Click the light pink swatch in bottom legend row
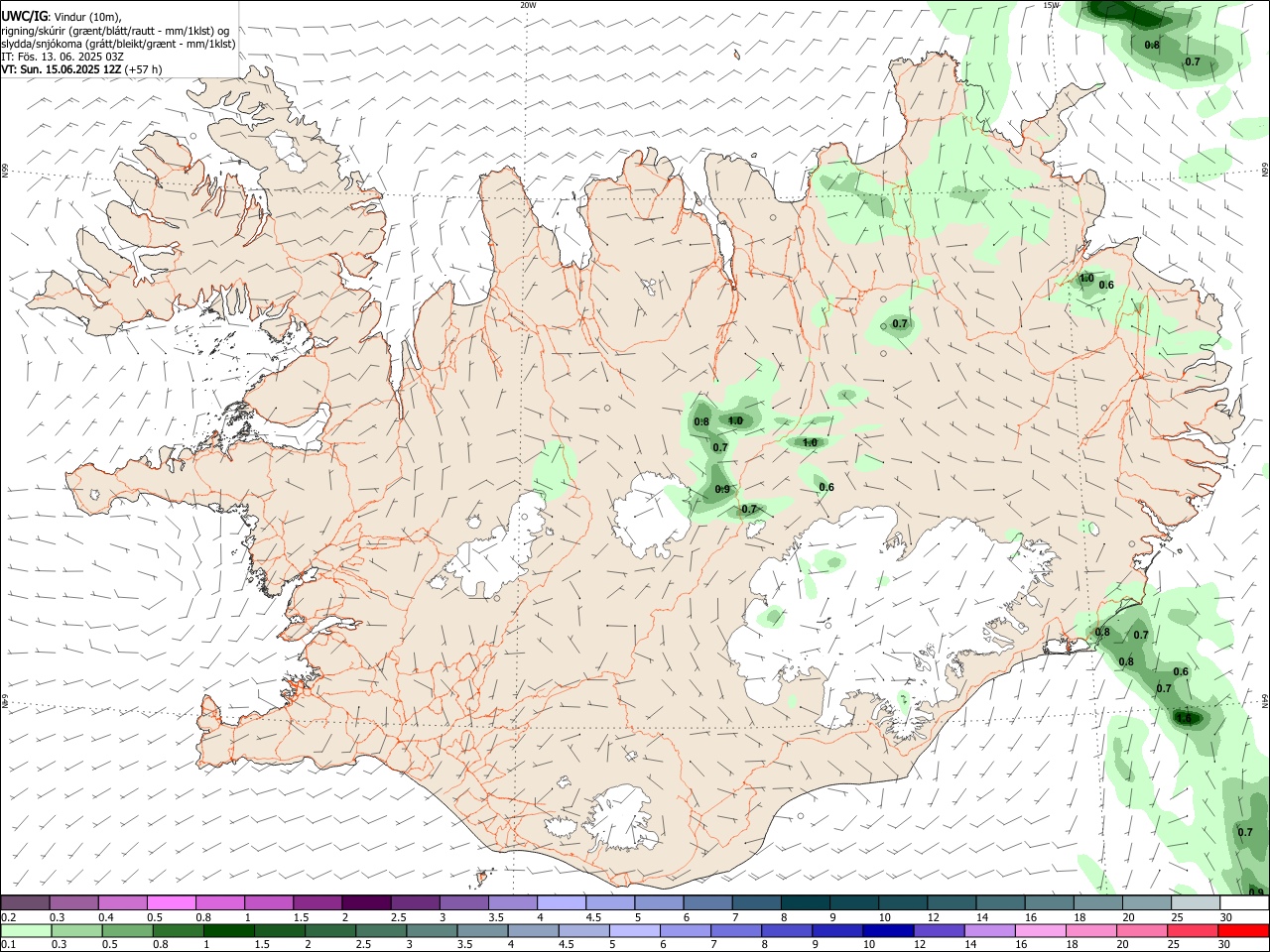This screenshot has height=952, width=1270. [x=1039, y=930]
